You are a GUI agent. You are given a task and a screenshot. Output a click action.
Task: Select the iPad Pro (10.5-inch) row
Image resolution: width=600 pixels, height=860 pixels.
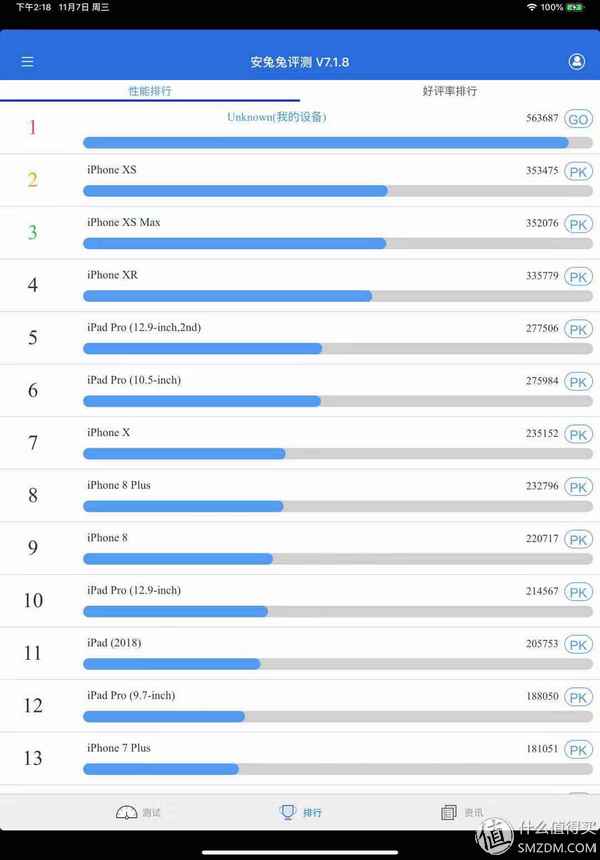click(250, 390)
